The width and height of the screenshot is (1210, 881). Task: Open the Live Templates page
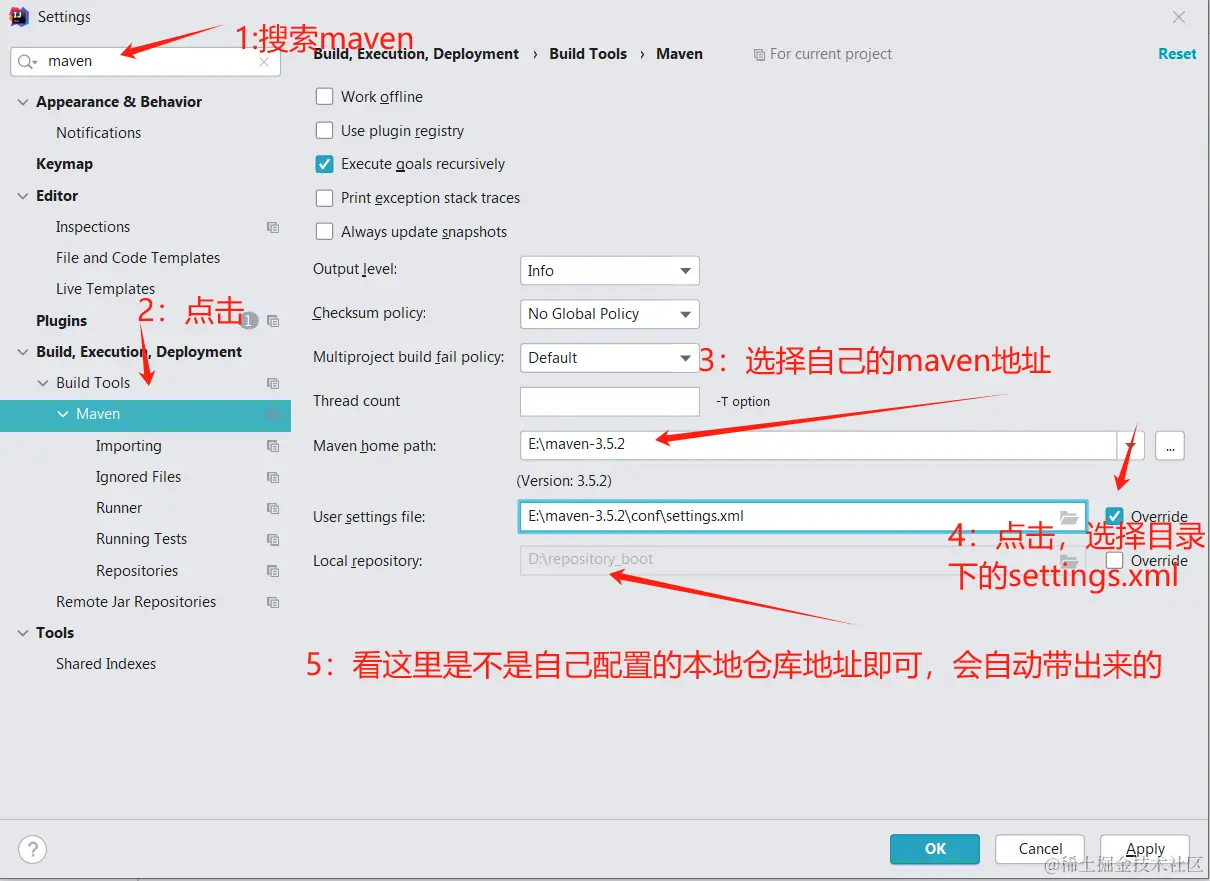point(105,289)
